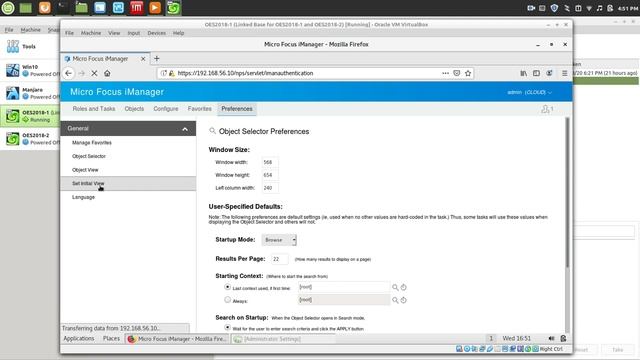
Task: Open the Firefox home page icon
Action: (x=107, y=73)
